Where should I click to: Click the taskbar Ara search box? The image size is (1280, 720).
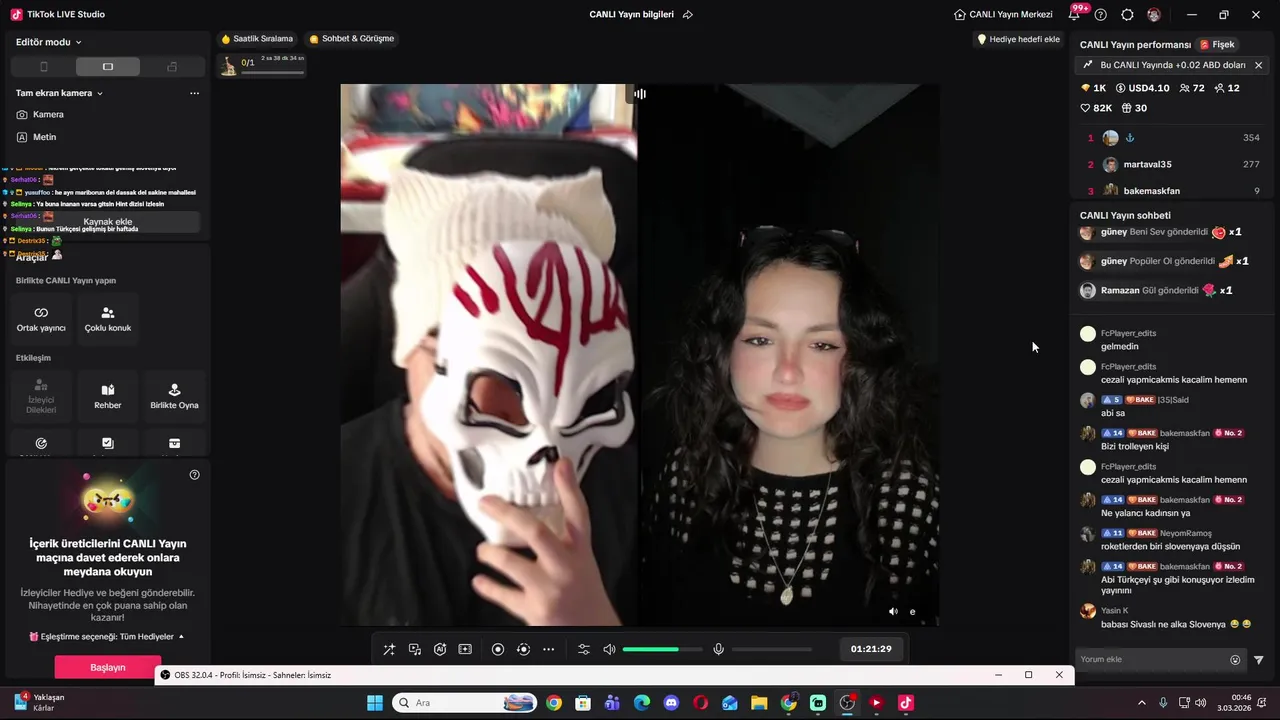[463, 703]
